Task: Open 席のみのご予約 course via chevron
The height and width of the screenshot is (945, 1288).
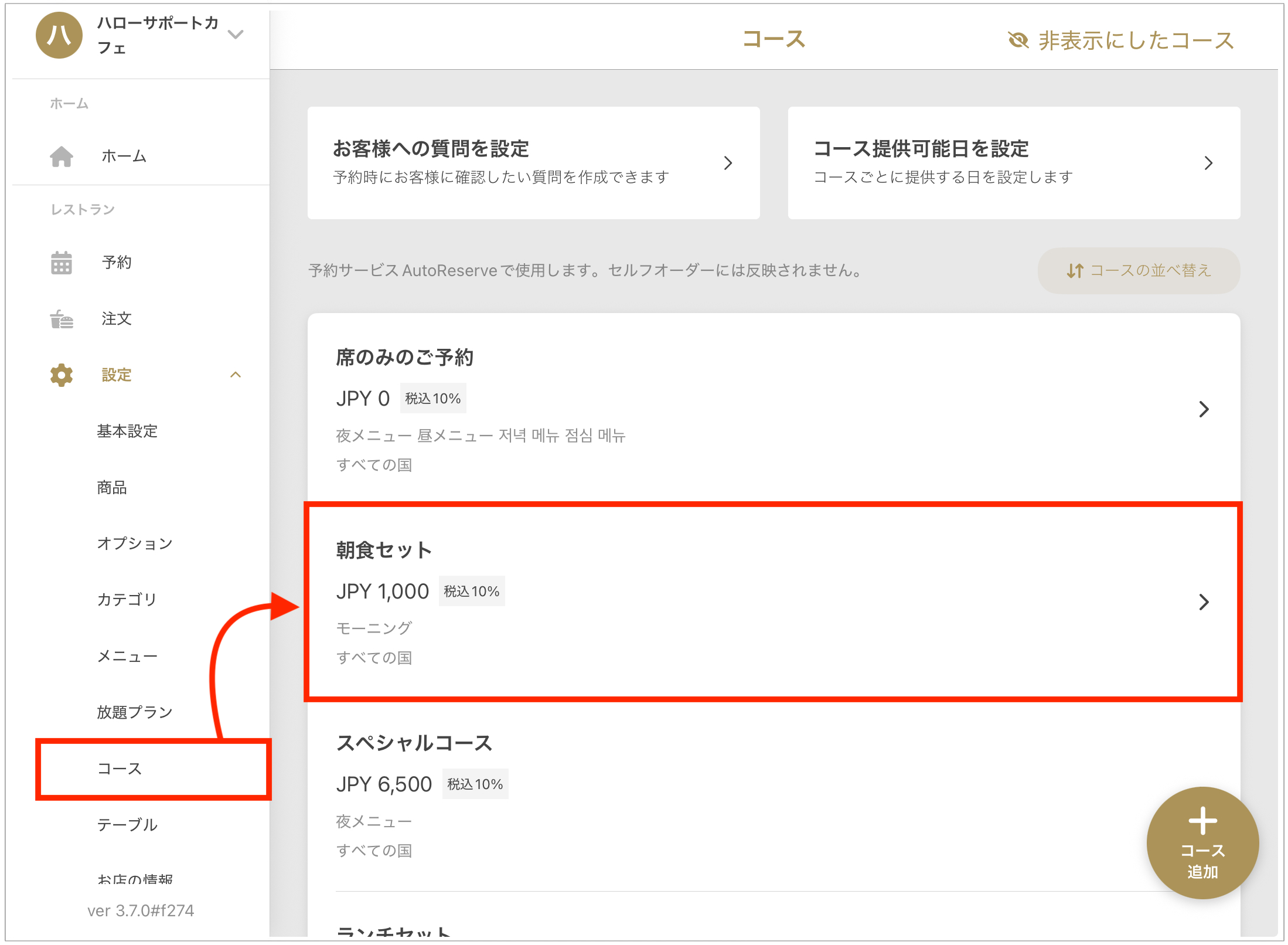Action: pyautogui.click(x=1204, y=409)
